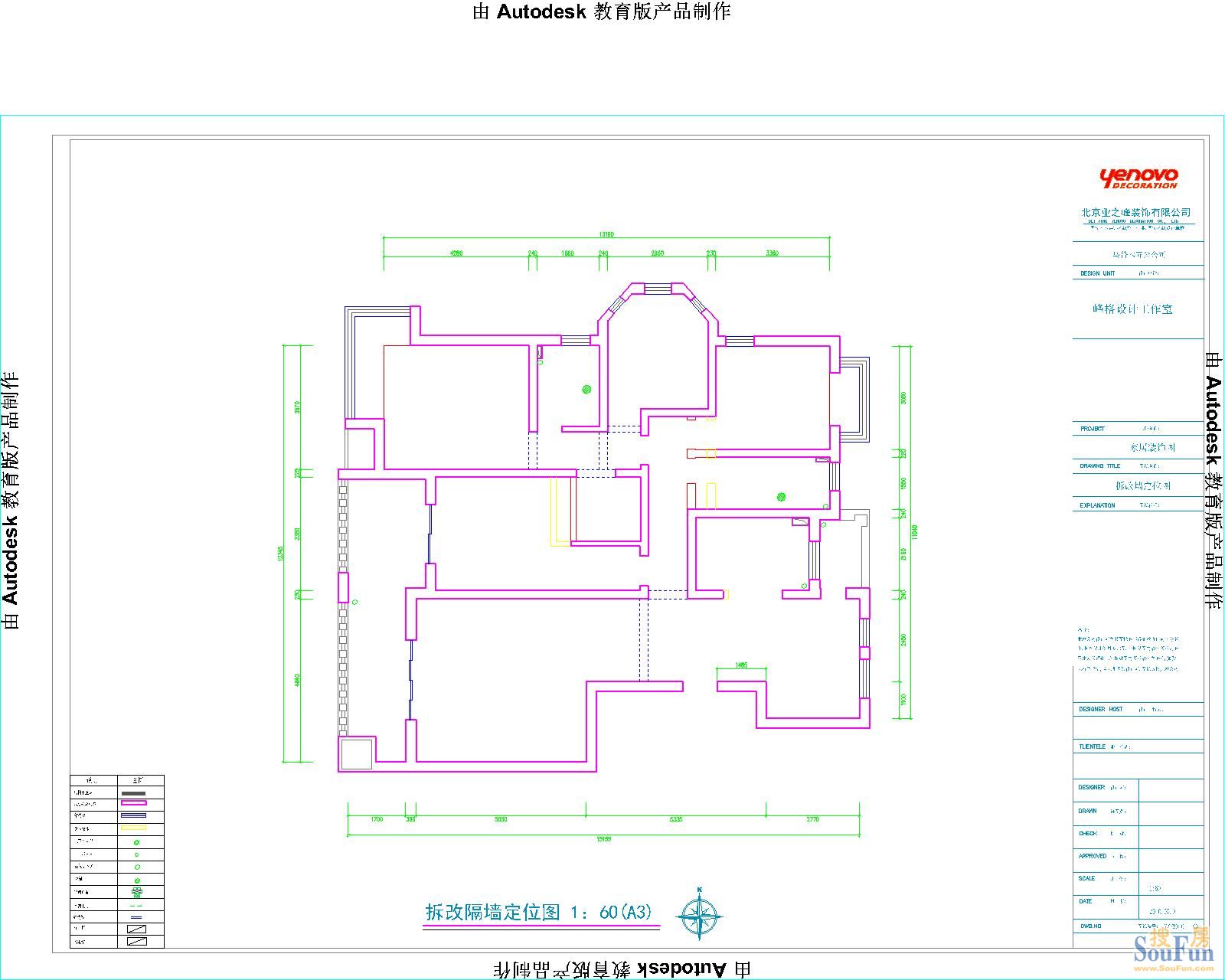
Task: Click the yenovo DECORATION logo
Action: point(1138,179)
